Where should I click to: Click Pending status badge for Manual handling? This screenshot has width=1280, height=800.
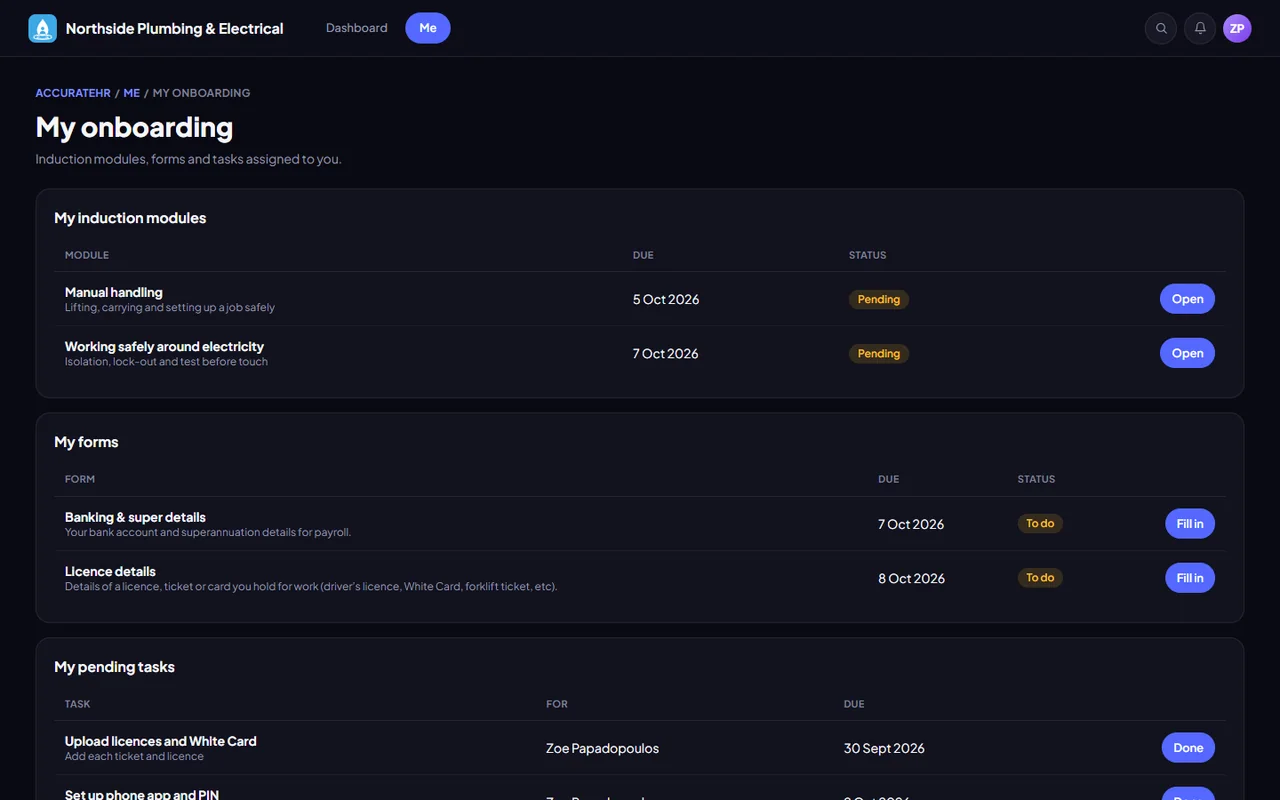click(879, 299)
